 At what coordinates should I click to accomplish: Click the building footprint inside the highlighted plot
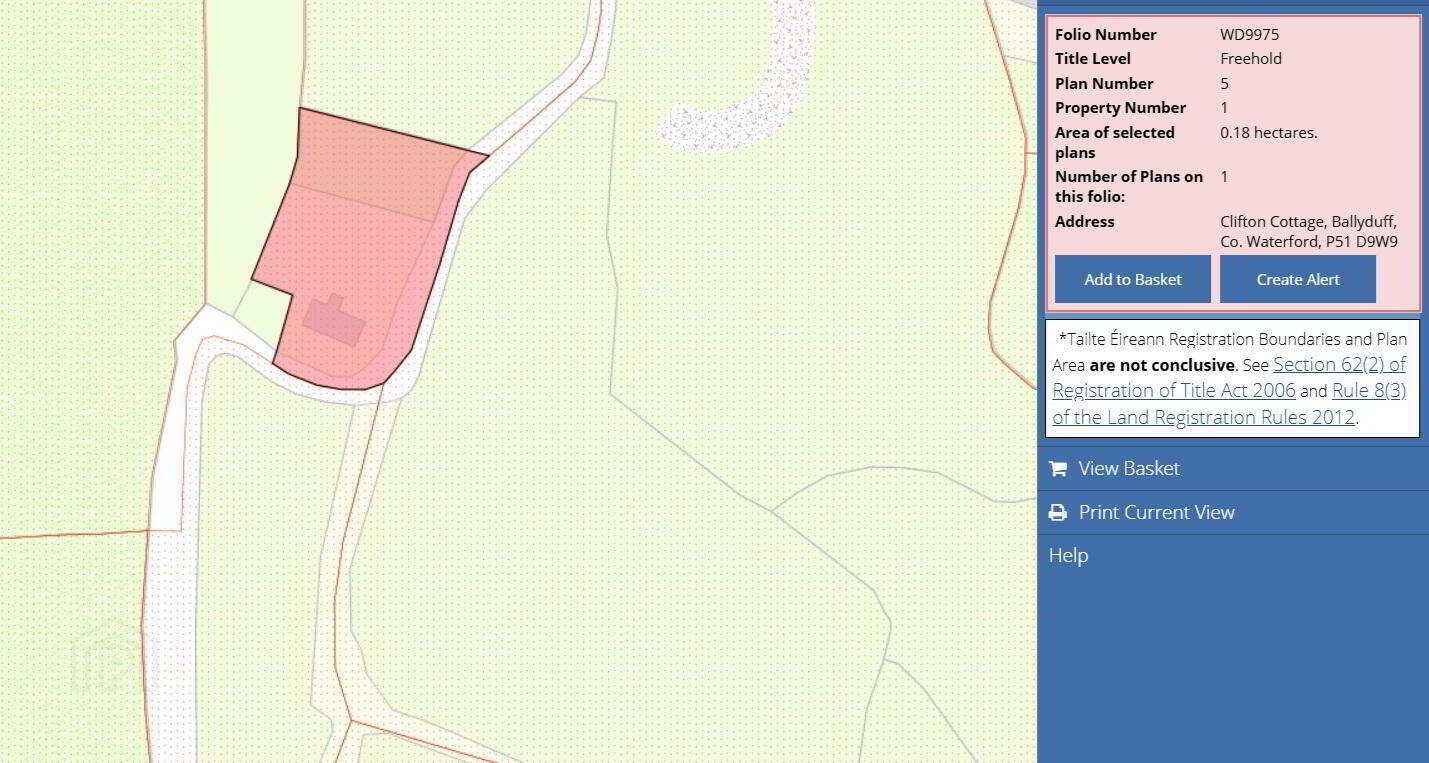(335, 321)
